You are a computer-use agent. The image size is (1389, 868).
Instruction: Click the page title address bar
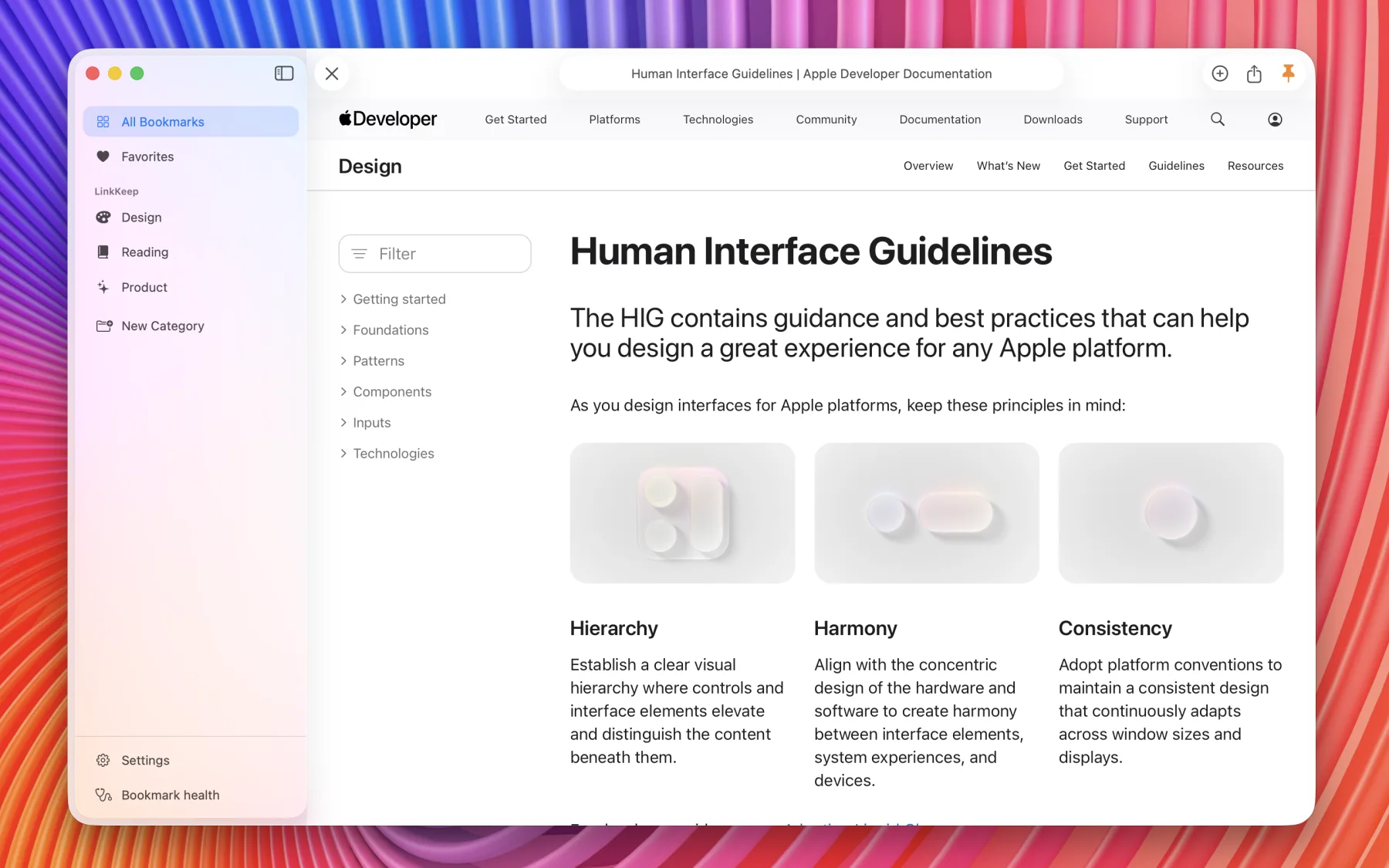pos(811,73)
